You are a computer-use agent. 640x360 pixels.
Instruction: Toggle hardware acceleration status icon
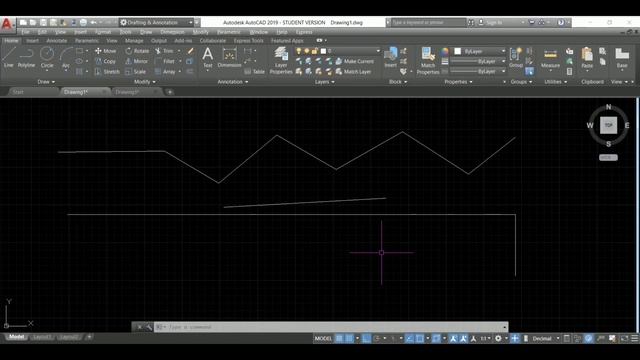[589, 338]
